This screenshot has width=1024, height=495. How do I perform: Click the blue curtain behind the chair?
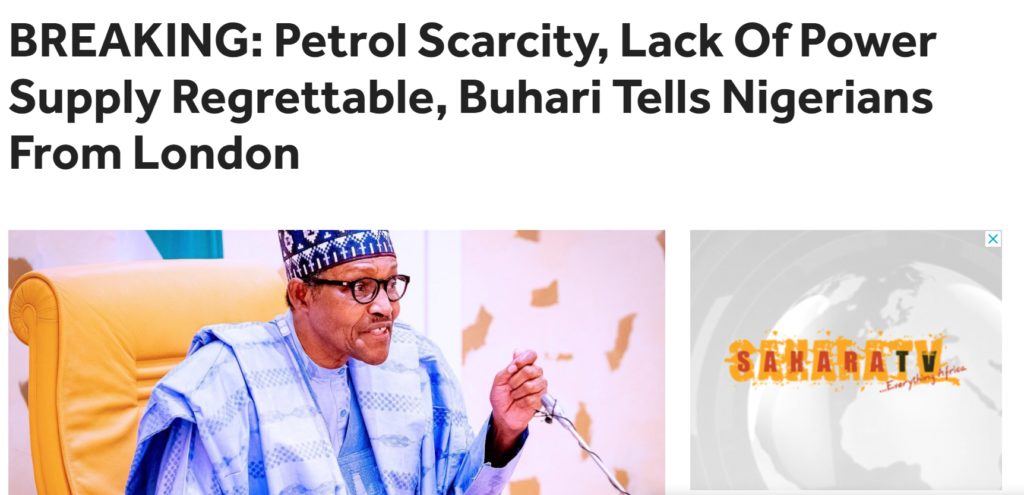click(184, 244)
